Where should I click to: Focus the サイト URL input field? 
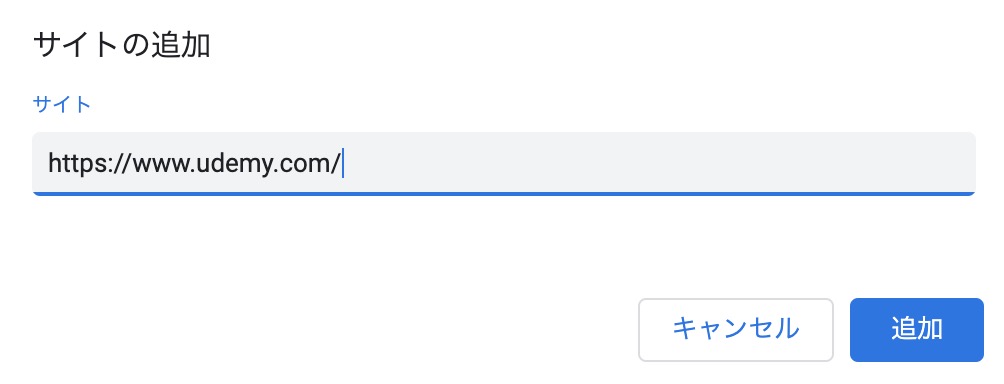pyautogui.click(x=503, y=164)
